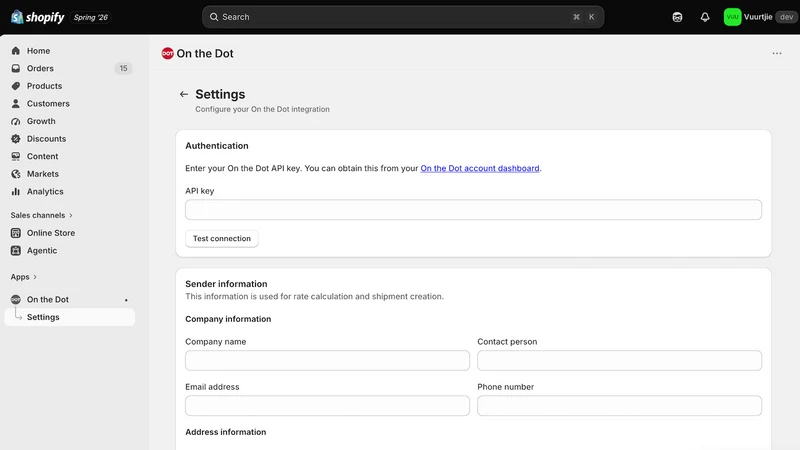Image resolution: width=800 pixels, height=450 pixels.
Task: Open the Sidekick assistant icon
Action: coord(677,17)
